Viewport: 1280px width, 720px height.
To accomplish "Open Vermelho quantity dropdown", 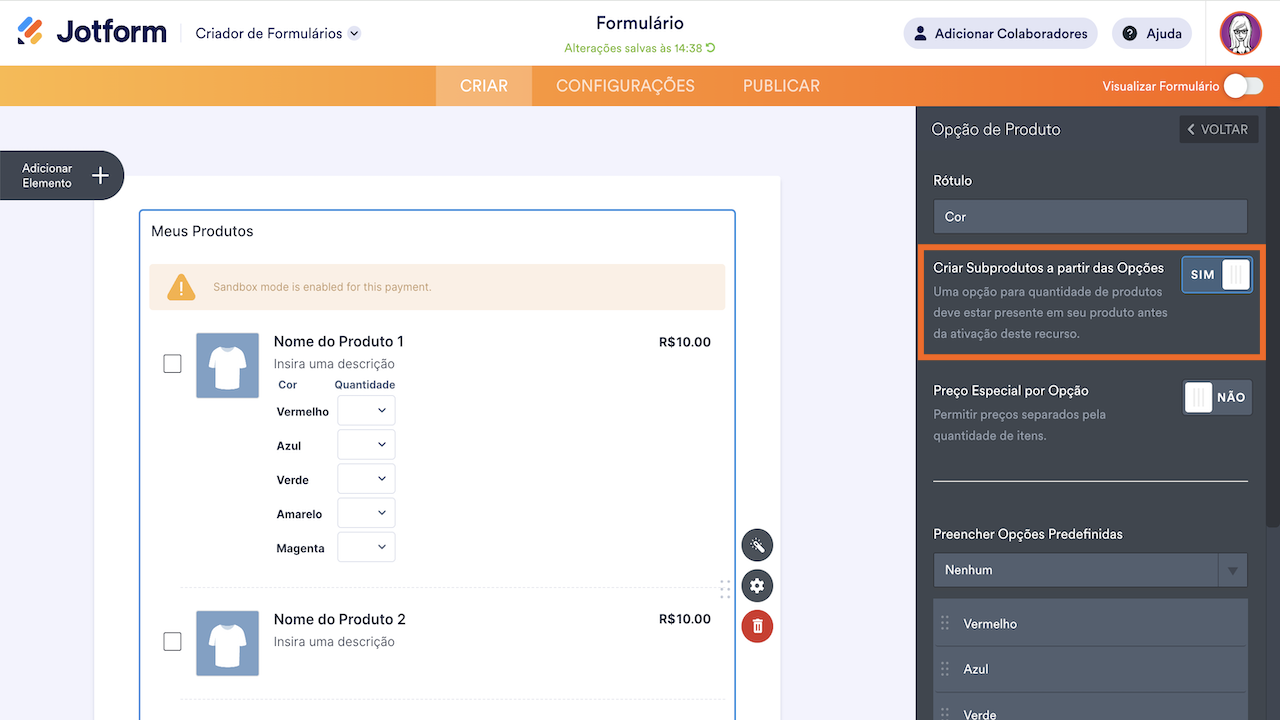I will pyautogui.click(x=366, y=411).
